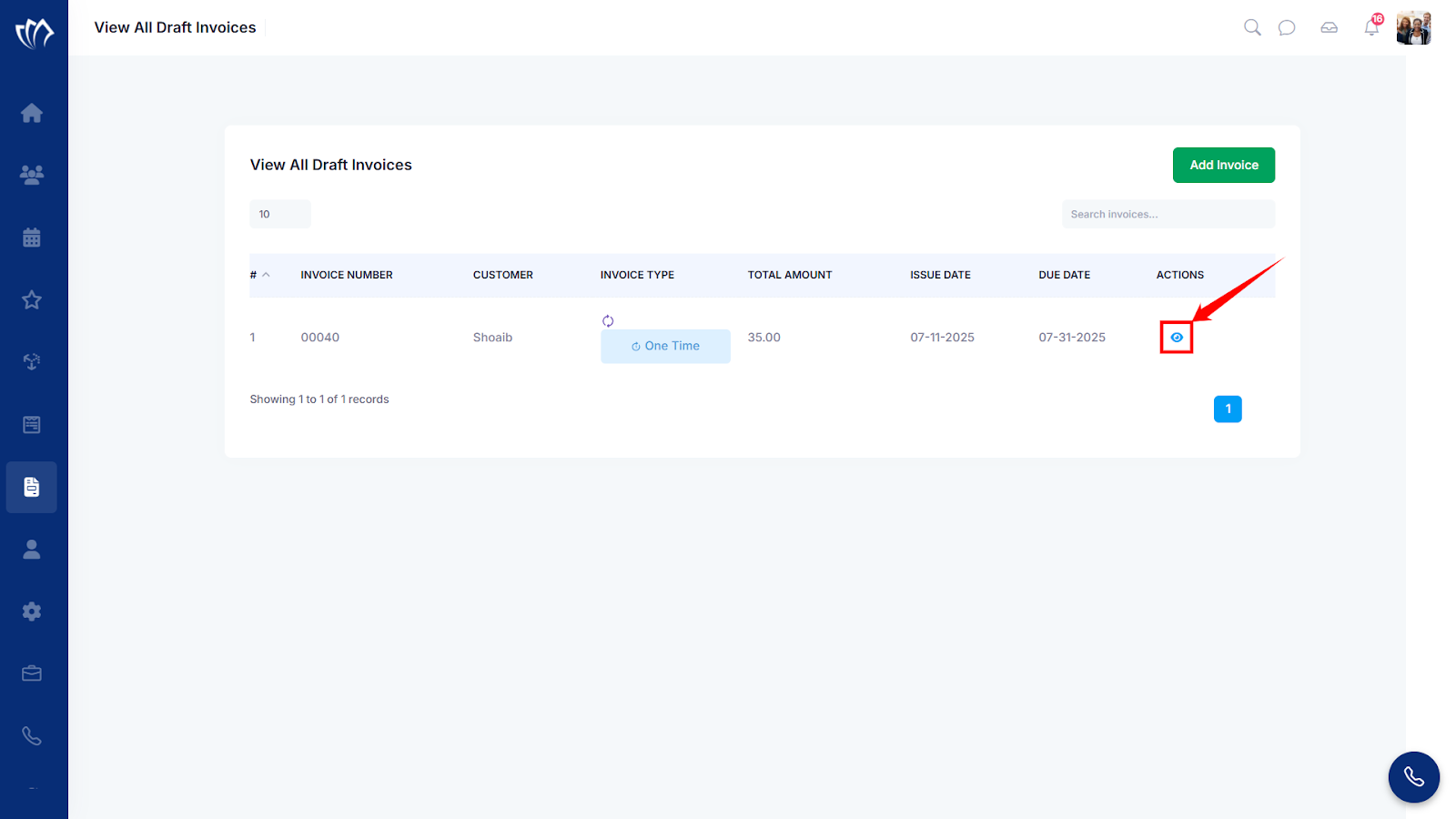Image resolution: width=1456 pixels, height=819 pixels.
Task: Open the calendar icon in sidebar
Action: [x=32, y=238]
